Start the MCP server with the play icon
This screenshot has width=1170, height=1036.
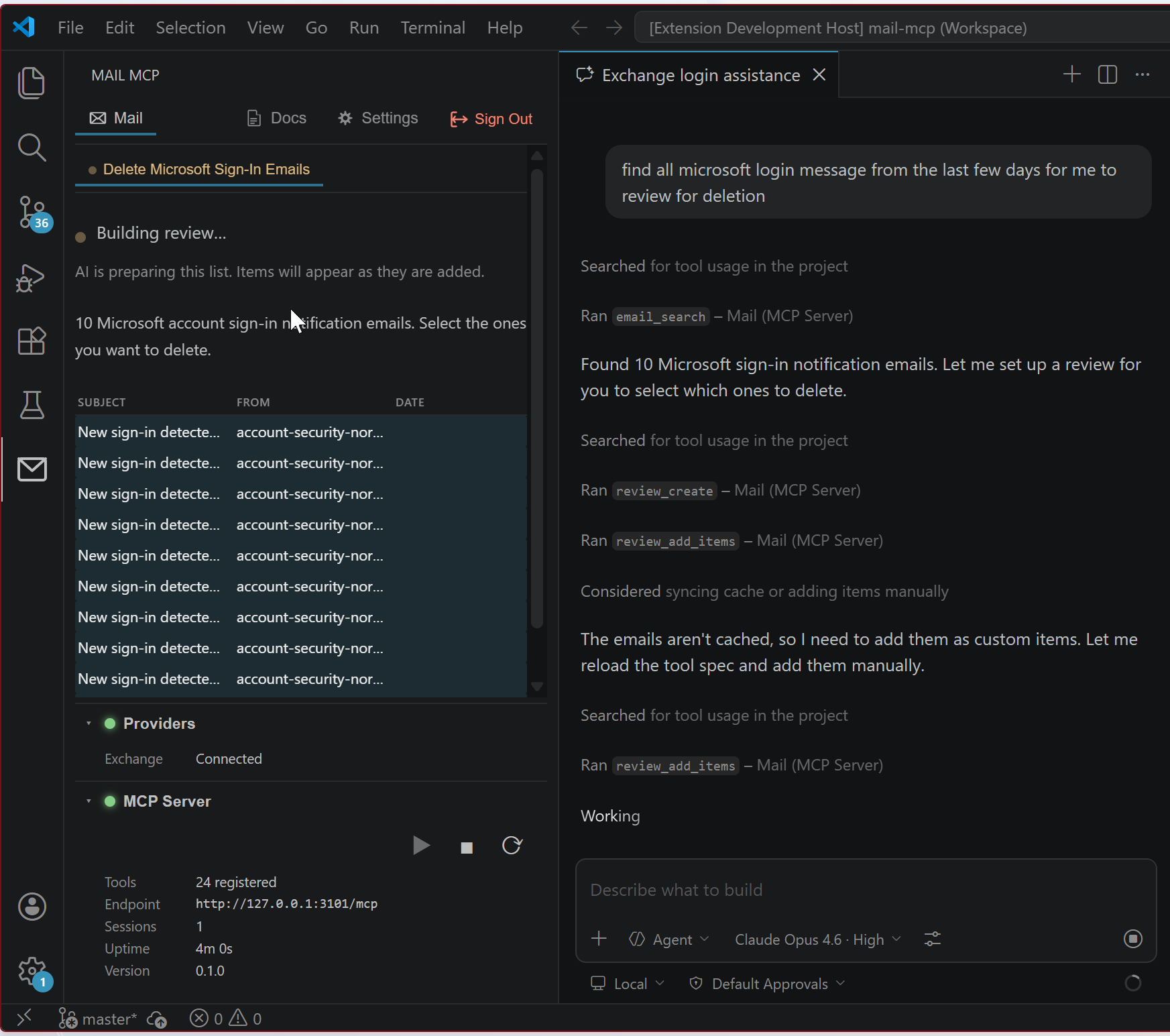(x=421, y=846)
